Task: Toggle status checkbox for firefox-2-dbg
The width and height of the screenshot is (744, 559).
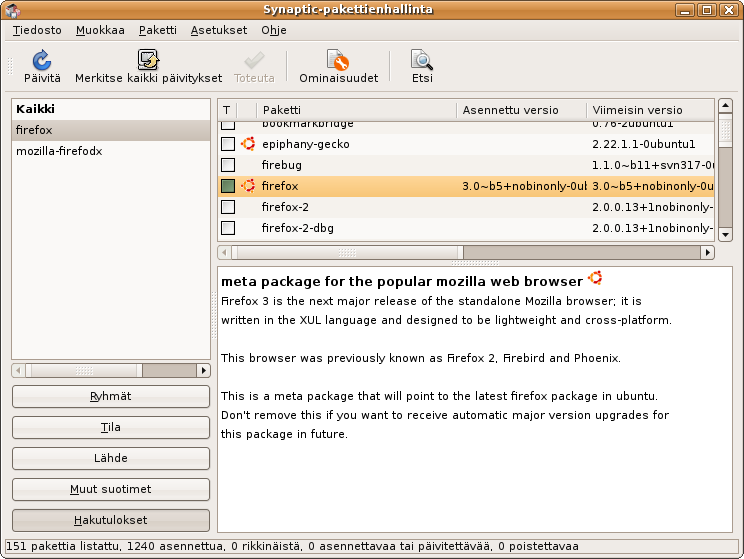Action: tap(228, 227)
